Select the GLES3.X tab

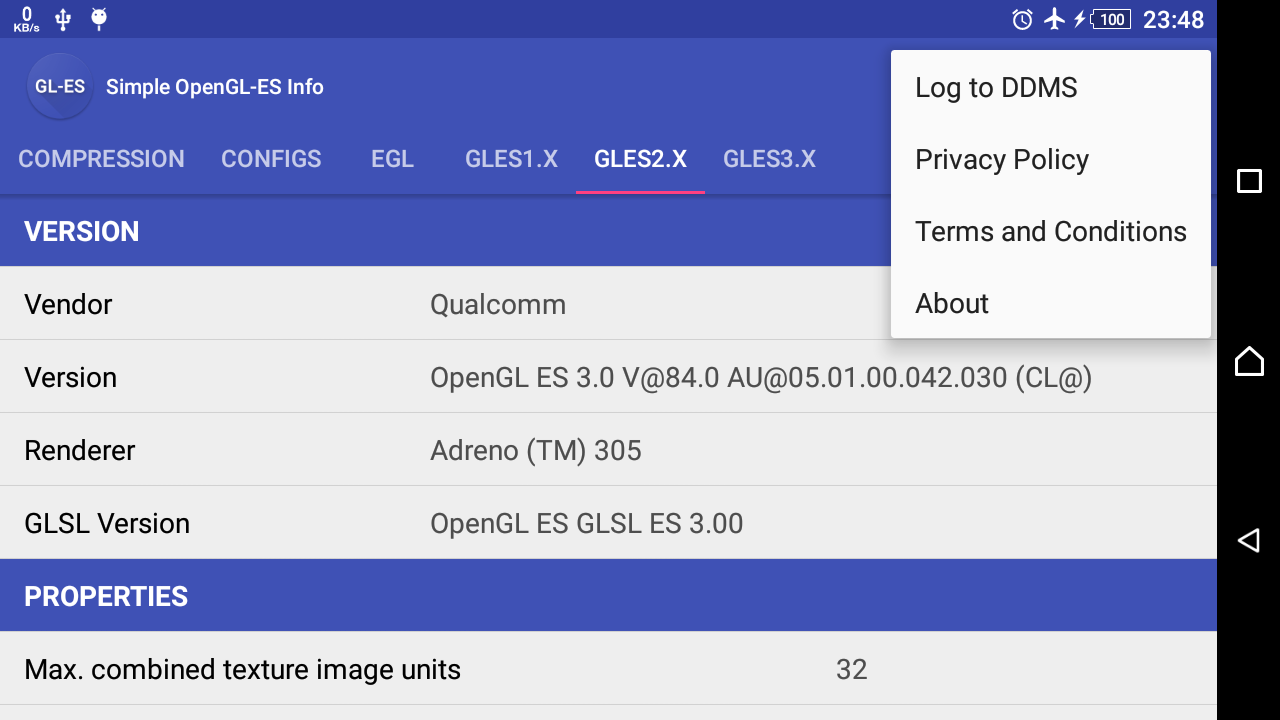click(x=769, y=159)
